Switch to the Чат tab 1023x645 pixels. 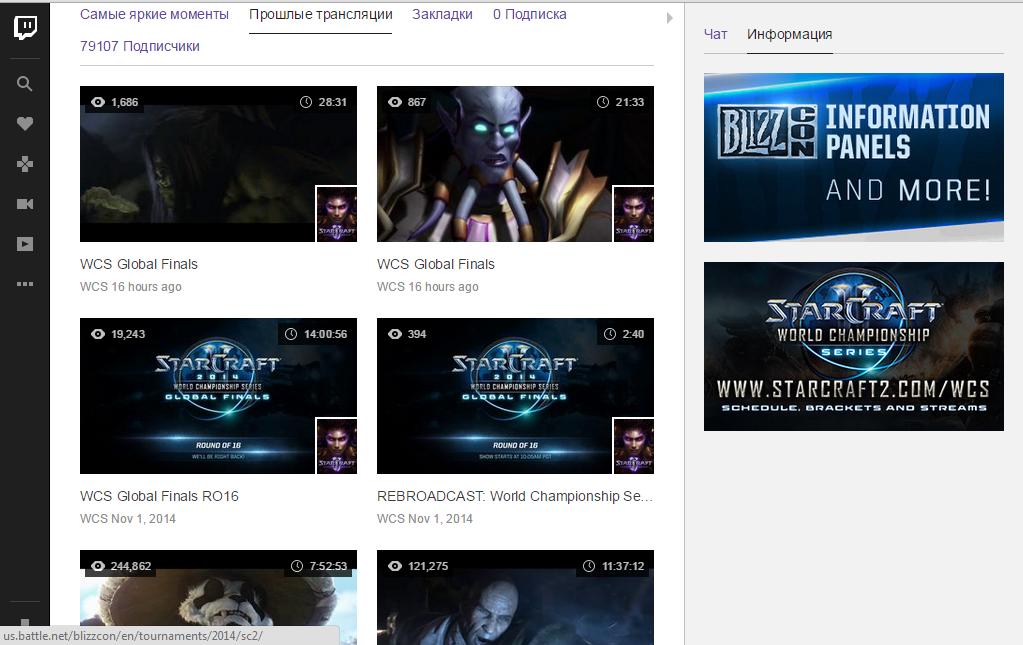(715, 34)
